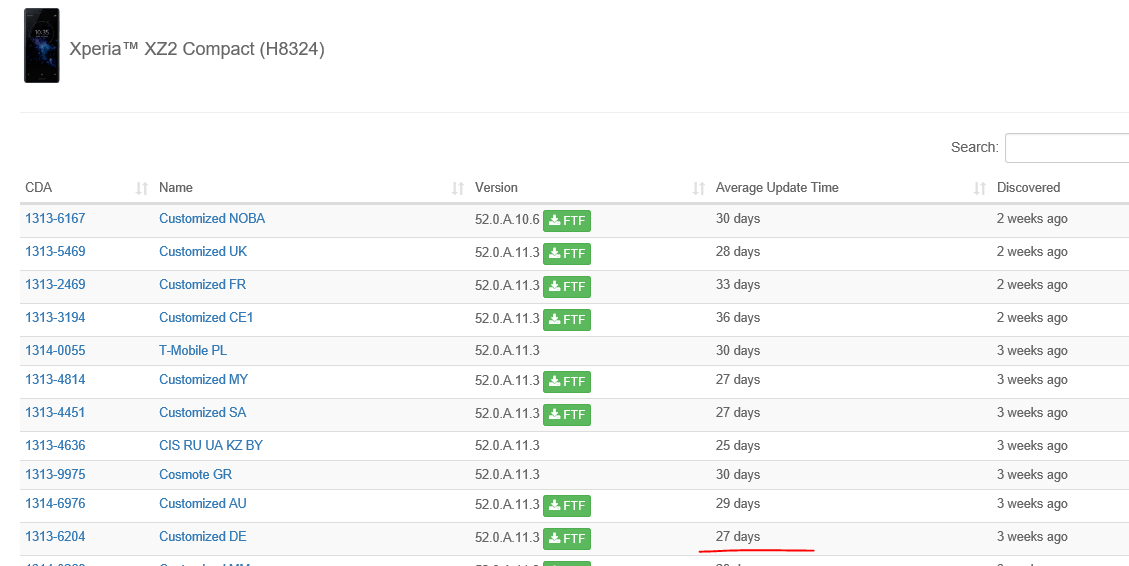Click '29 days' in Customized AU row
Screen dimensions: 1129x566
737,503
